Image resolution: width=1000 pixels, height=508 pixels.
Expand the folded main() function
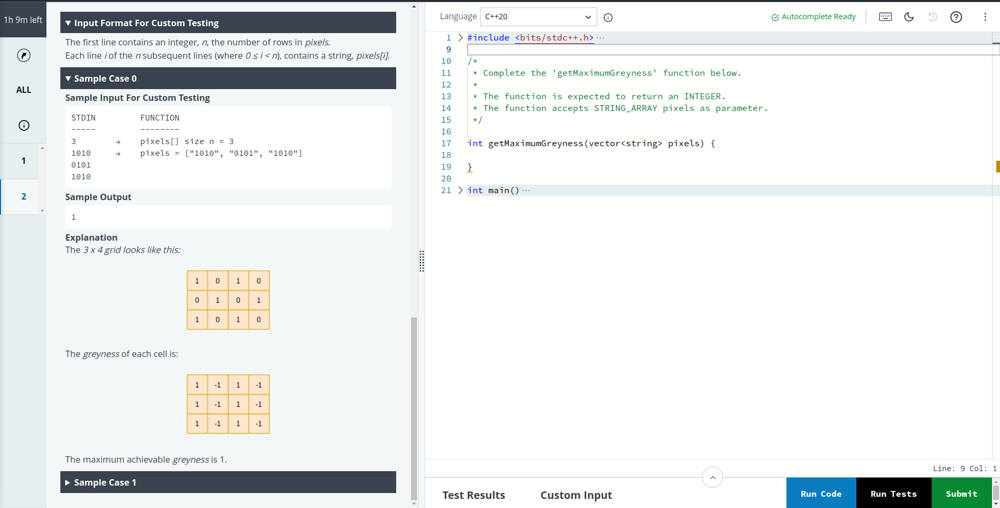[x=460, y=190]
